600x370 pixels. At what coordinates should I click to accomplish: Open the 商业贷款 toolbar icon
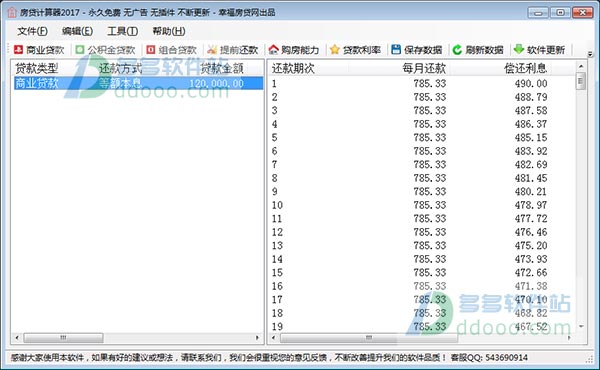point(18,50)
